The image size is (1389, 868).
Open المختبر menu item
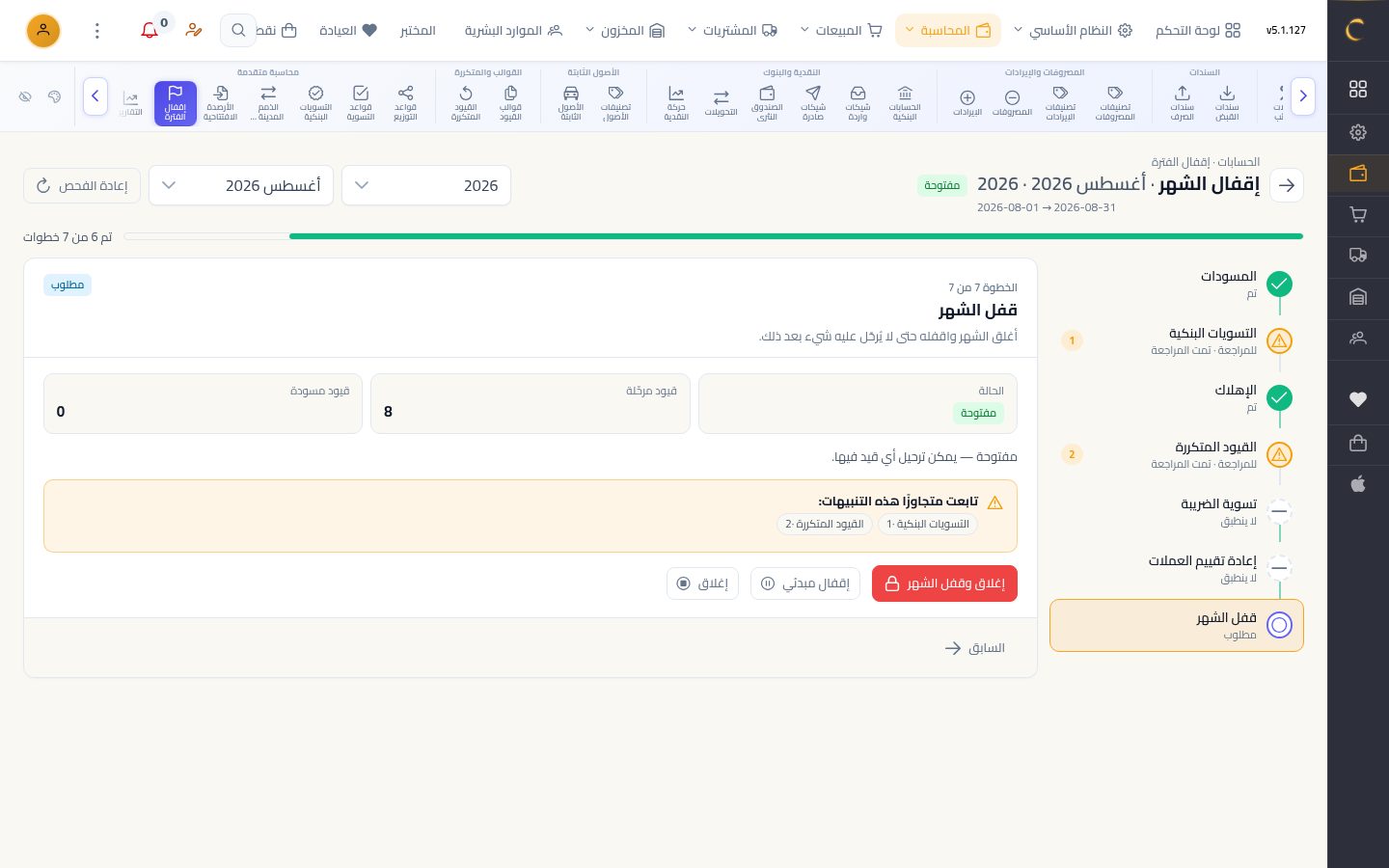[x=418, y=31]
